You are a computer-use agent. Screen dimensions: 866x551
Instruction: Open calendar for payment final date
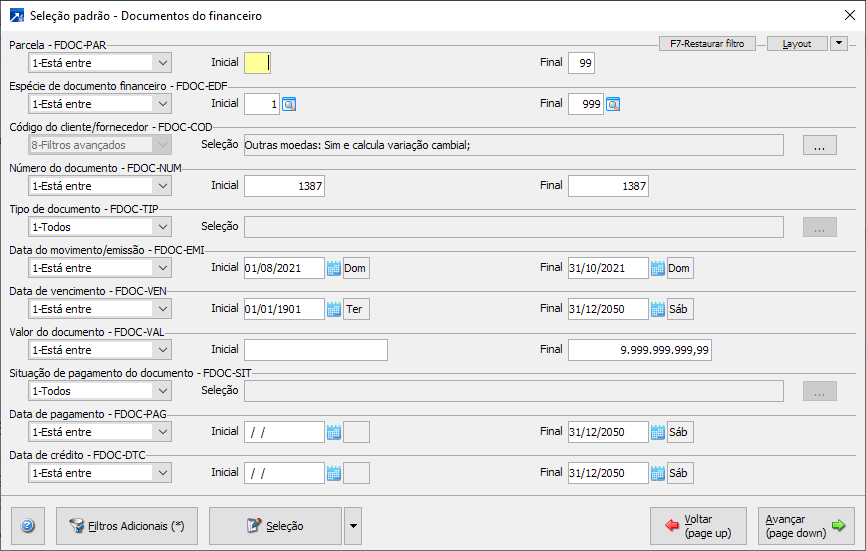coord(658,432)
